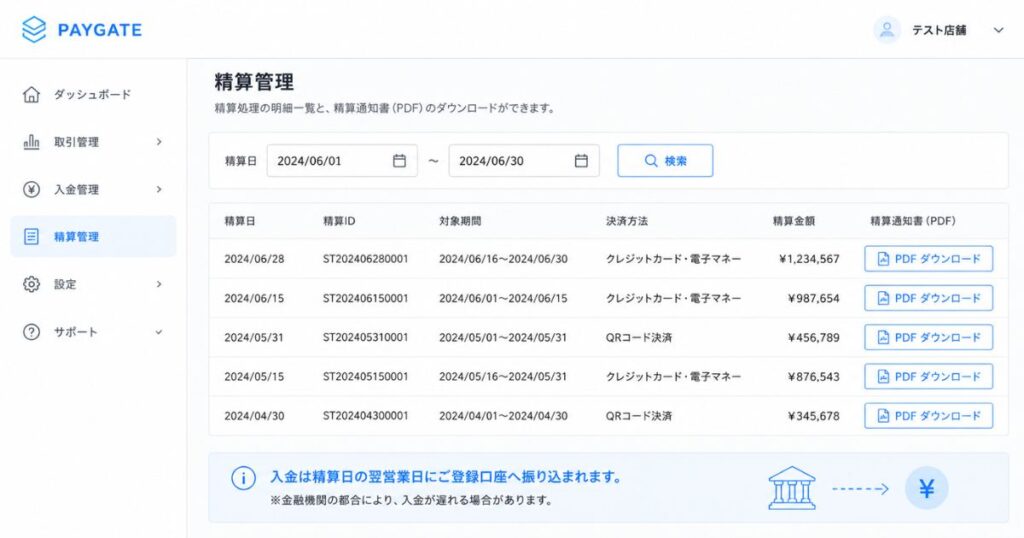Download PDF for ST202404300001
This screenshot has width=1024, height=538.
point(928,415)
